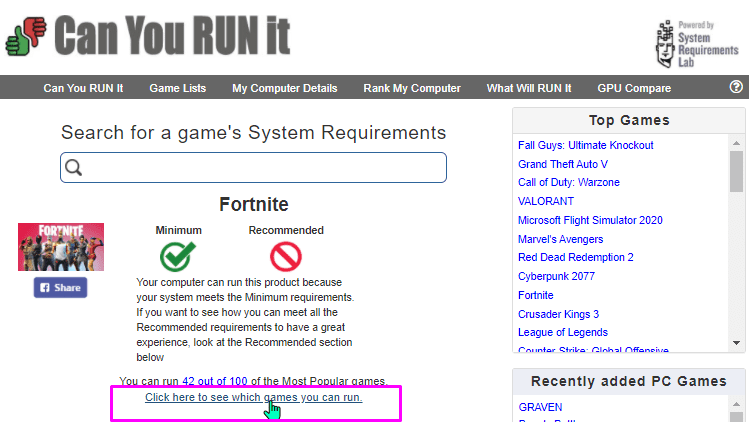The width and height of the screenshot is (749, 422).
Task: Click Recently added games scroll up arrow
Action: coord(736,404)
